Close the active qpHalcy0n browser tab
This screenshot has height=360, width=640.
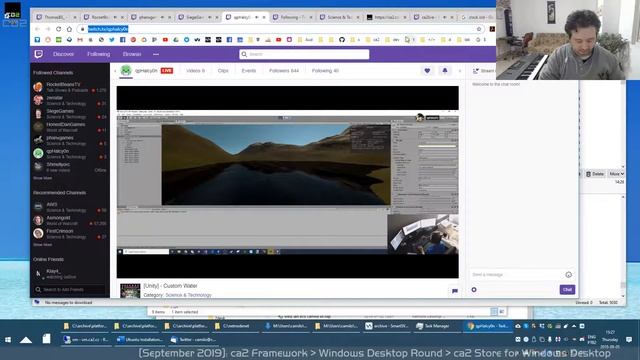pyautogui.click(x=264, y=17)
